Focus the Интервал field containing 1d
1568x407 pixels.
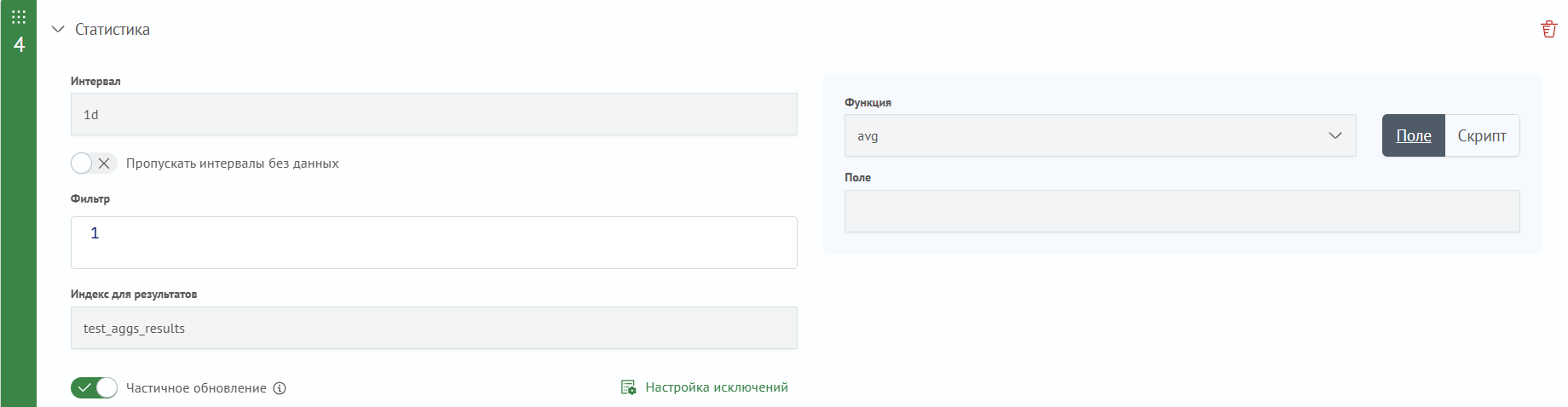(x=434, y=114)
